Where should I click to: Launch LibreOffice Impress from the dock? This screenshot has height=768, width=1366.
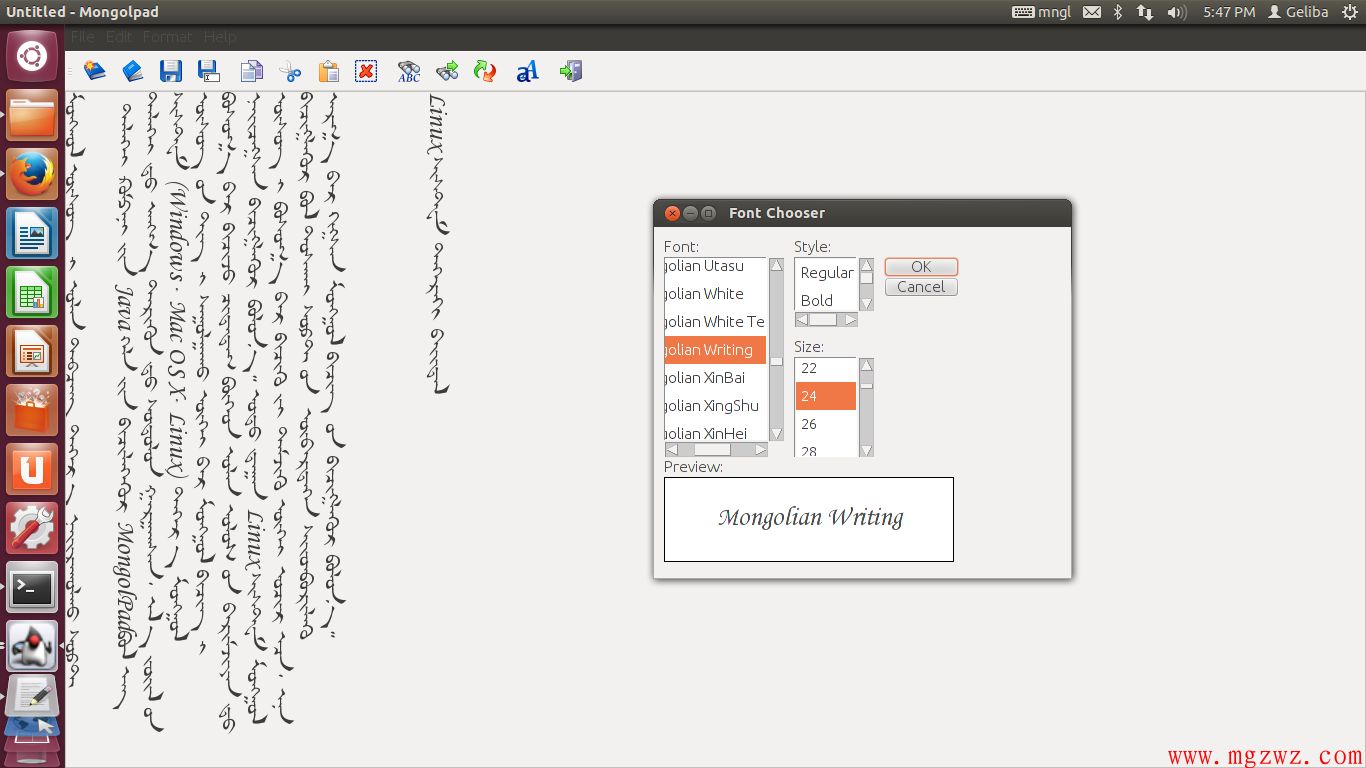32,352
